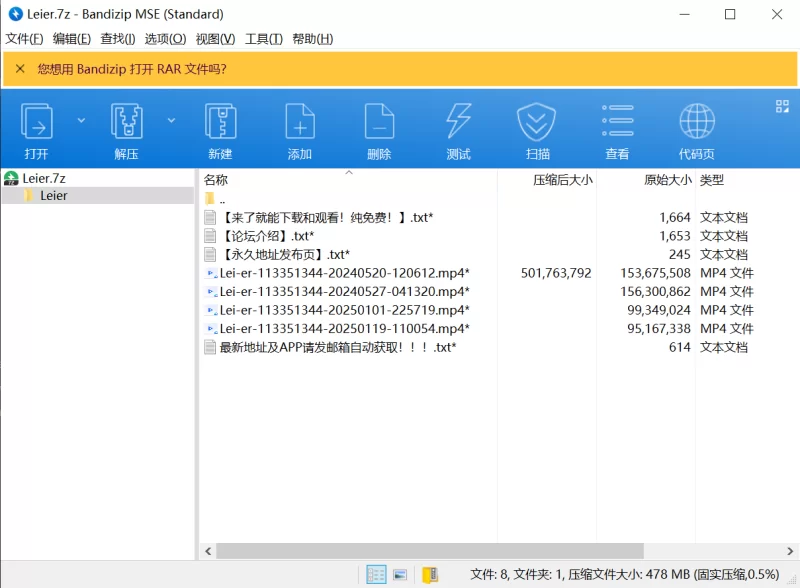The width and height of the screenshot is (800, 588).
Task: Open the 帮助(H) menu
Action: (313, 39)
